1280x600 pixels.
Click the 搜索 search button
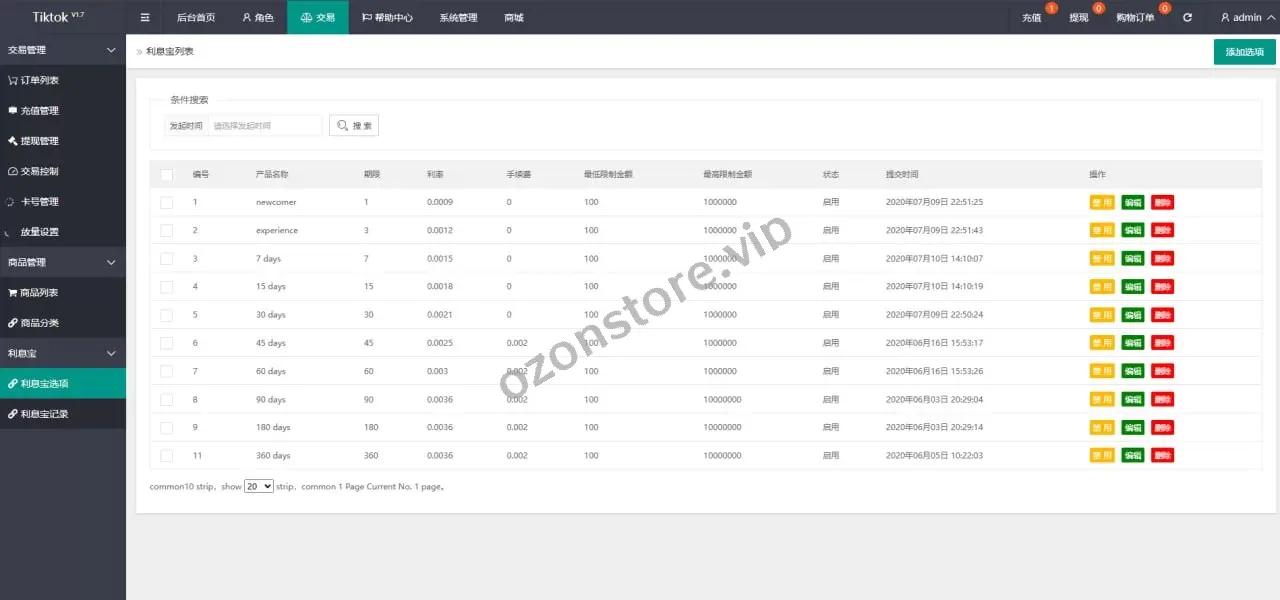point(354,126)
